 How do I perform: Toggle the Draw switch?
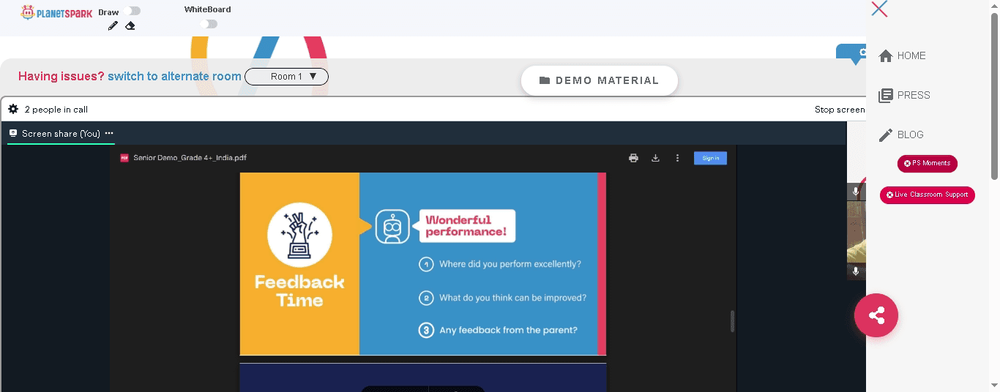coord(133,11)
